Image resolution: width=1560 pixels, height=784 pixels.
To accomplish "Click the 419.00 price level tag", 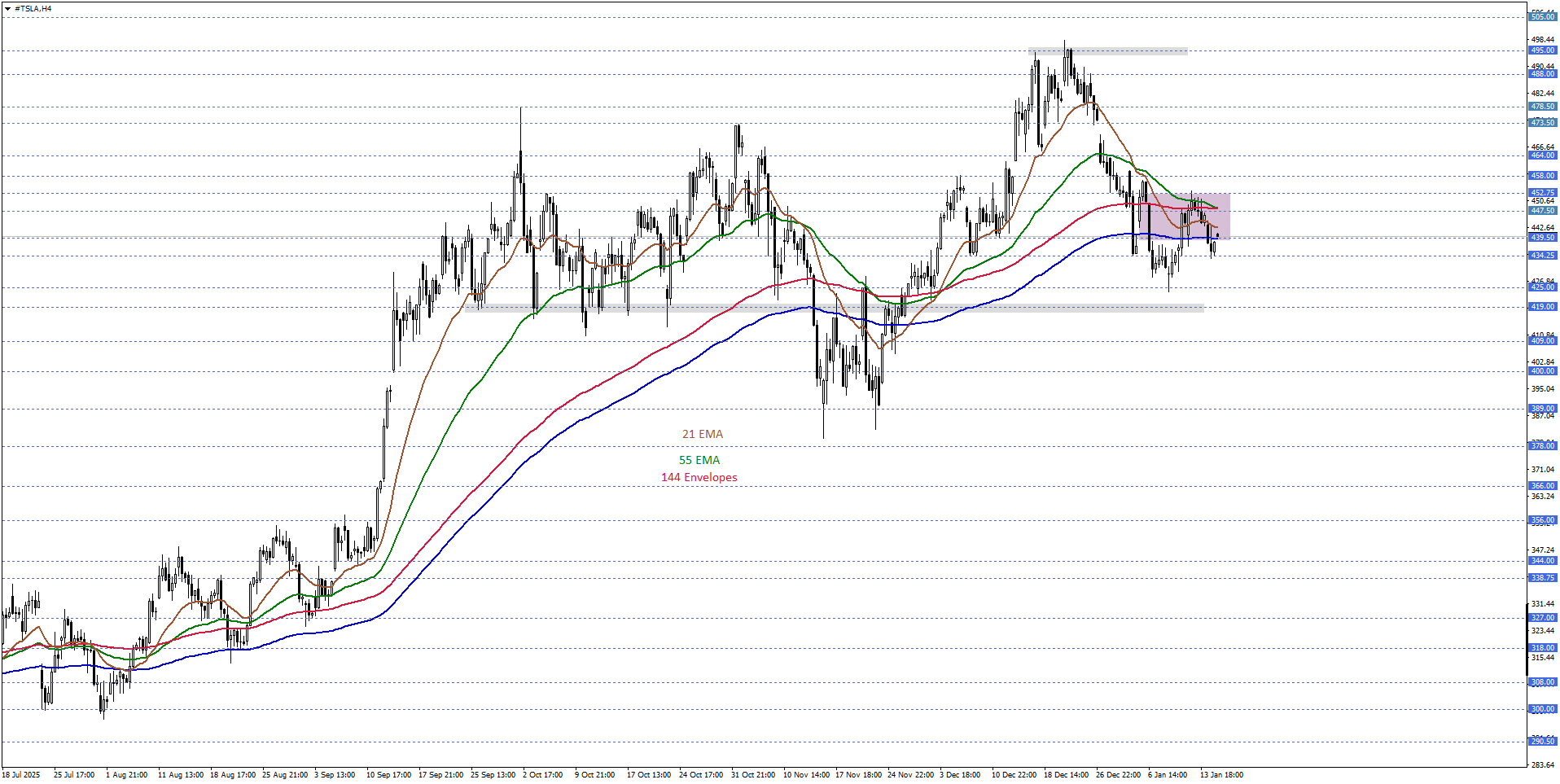I will point(1542,307).
